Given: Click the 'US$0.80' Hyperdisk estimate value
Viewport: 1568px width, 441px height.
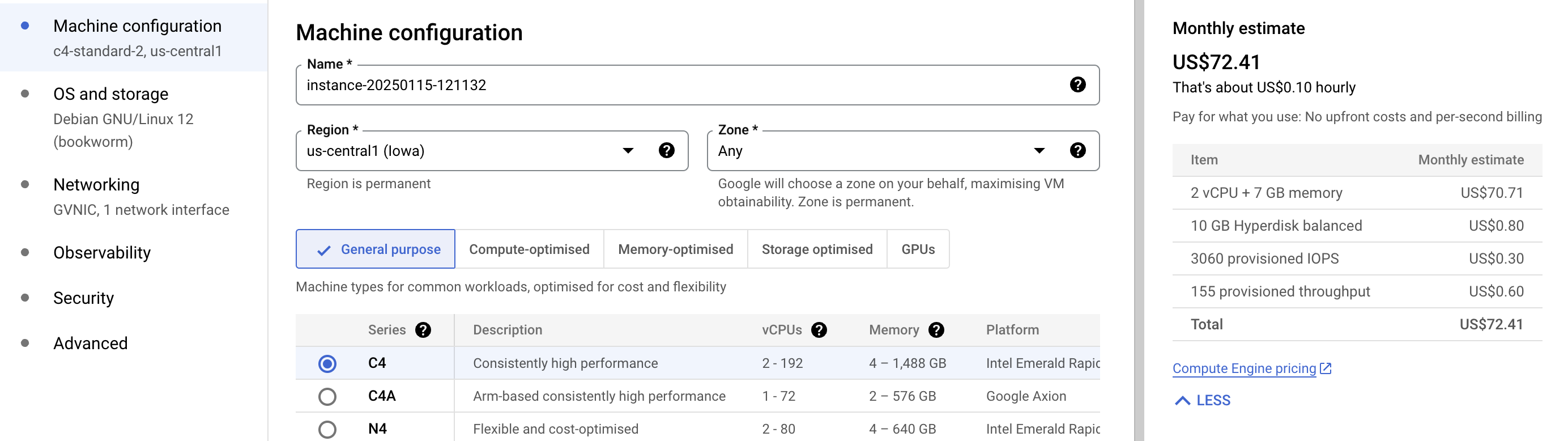Looking at the screenshot, I should pyautogui.click(x=1496, y=226).
